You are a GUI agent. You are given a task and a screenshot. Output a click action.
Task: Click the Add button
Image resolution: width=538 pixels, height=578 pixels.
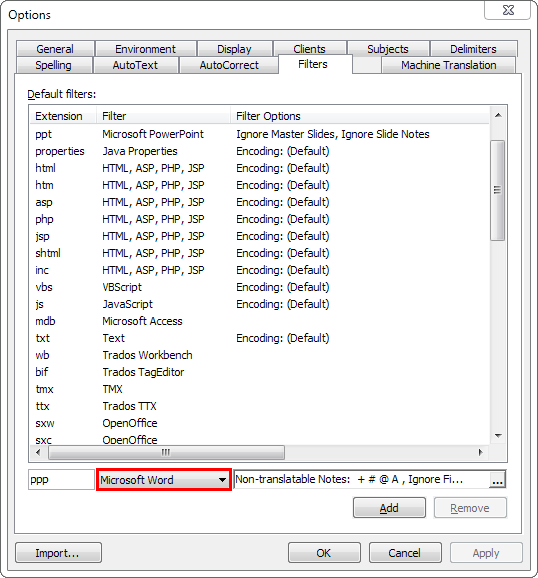[x=389, y=508]
